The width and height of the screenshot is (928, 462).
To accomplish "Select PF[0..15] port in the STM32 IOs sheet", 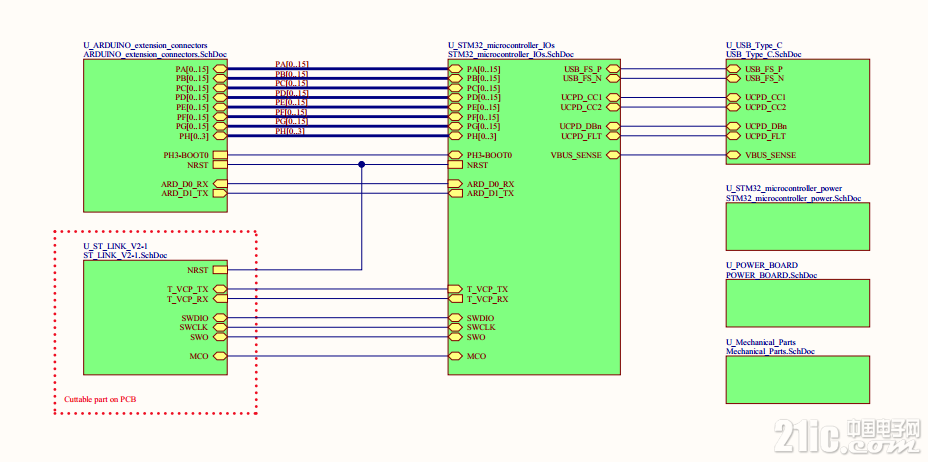I will [455, 117].
